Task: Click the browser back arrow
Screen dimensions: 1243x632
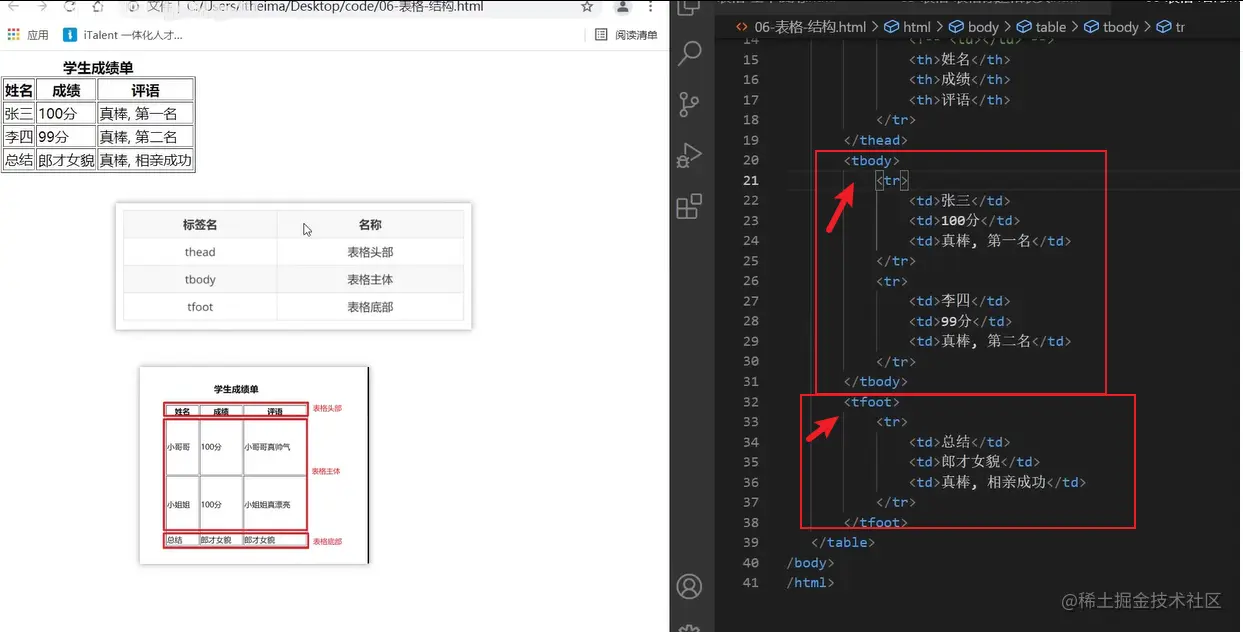Action: pos(15,8)
